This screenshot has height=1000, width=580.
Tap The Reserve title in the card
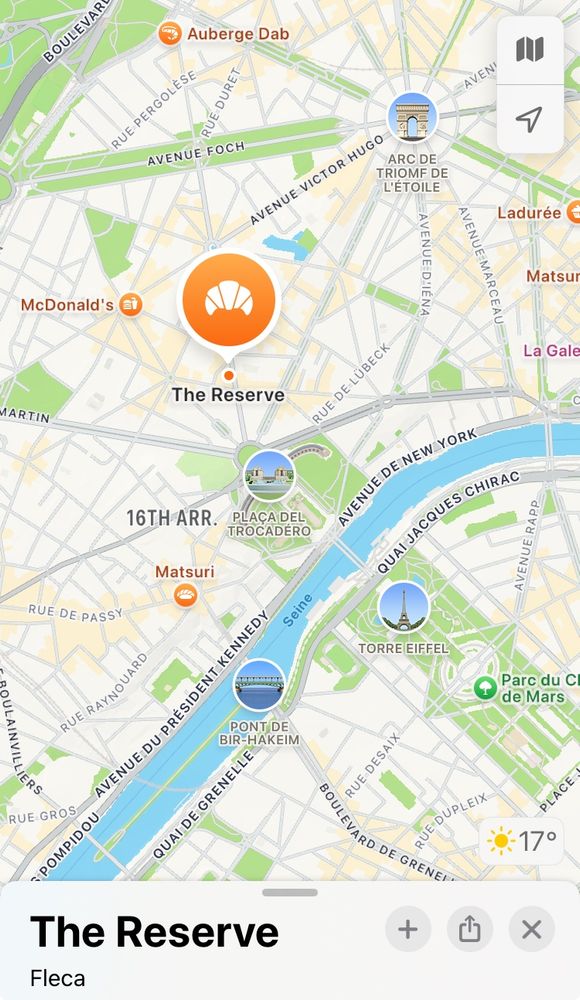tap(154, 932)
